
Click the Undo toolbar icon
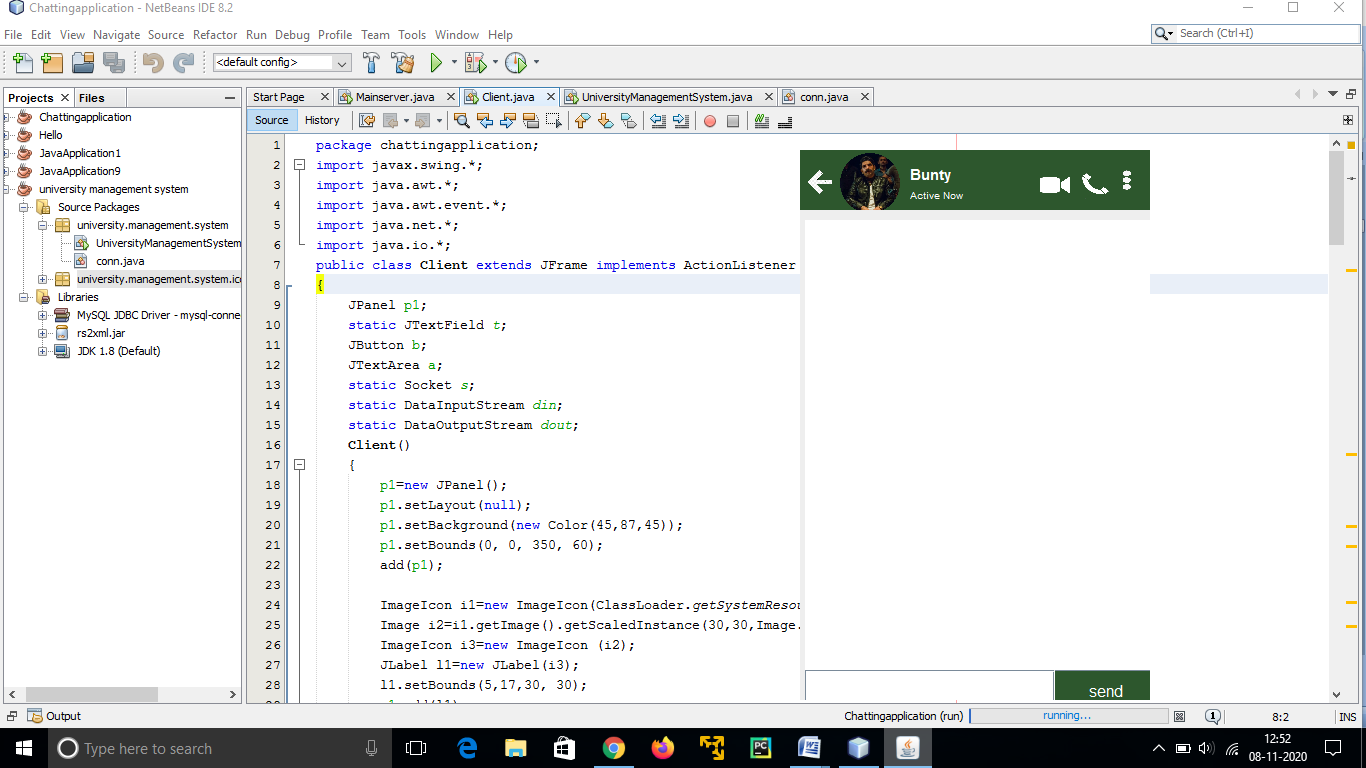152,62
